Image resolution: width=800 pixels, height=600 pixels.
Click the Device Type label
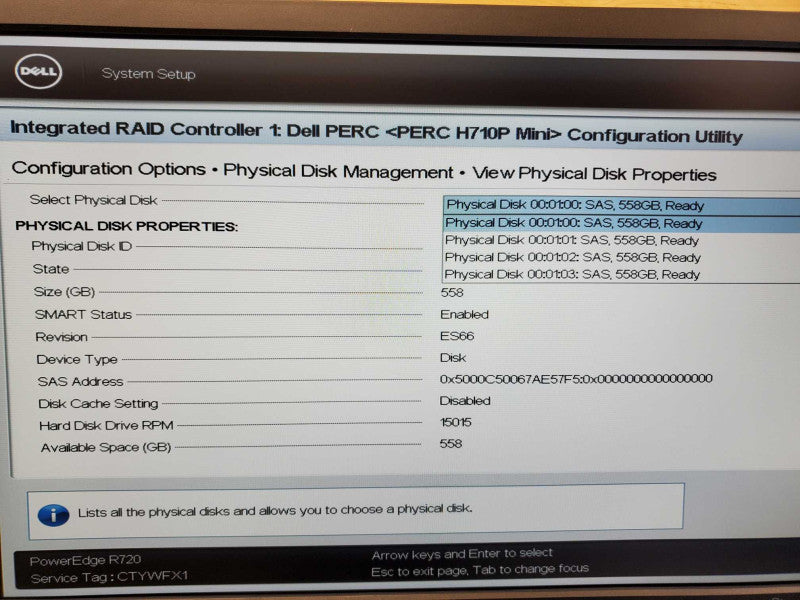77,359
